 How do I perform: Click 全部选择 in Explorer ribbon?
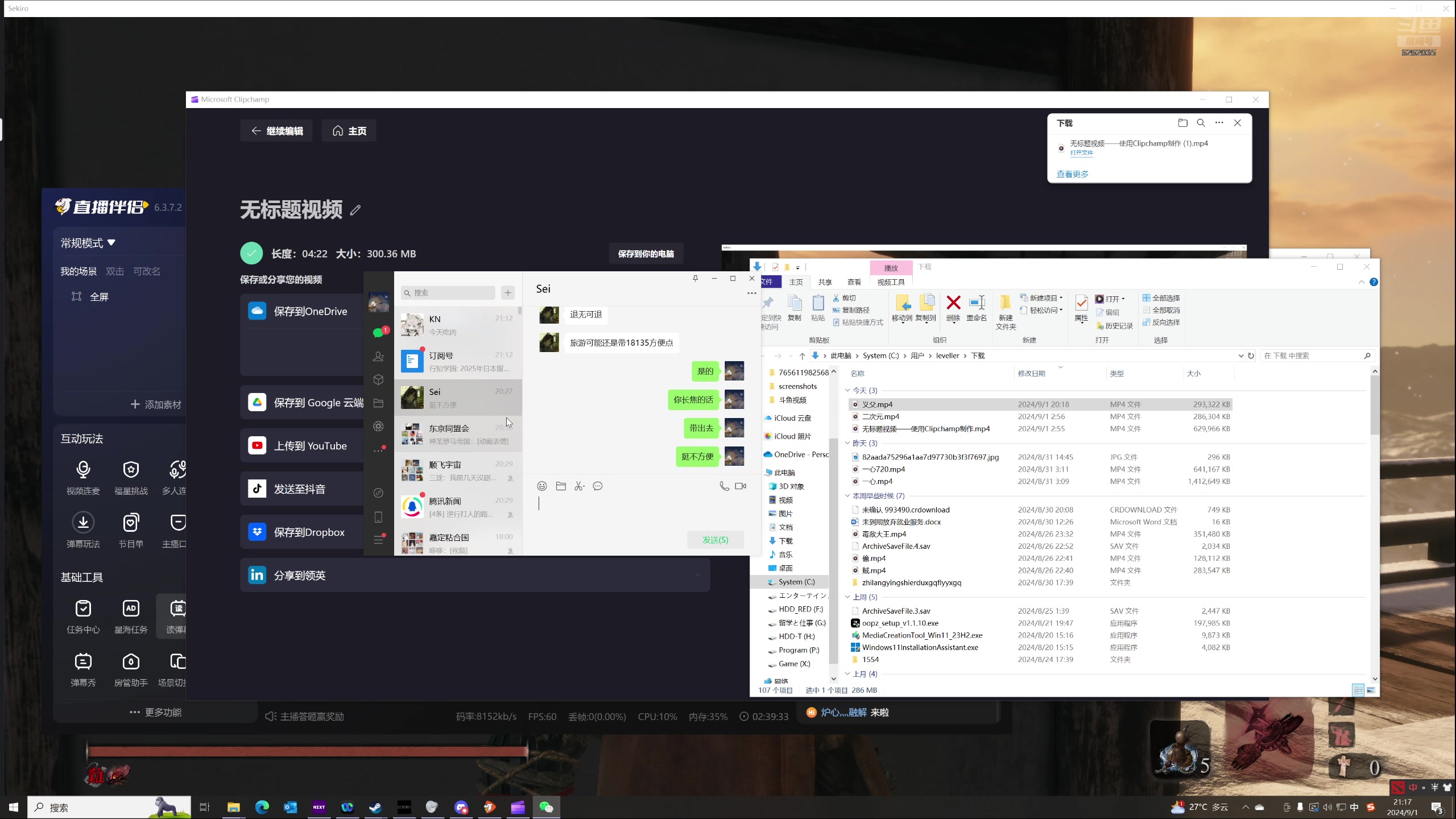[x=1161, y=298]
